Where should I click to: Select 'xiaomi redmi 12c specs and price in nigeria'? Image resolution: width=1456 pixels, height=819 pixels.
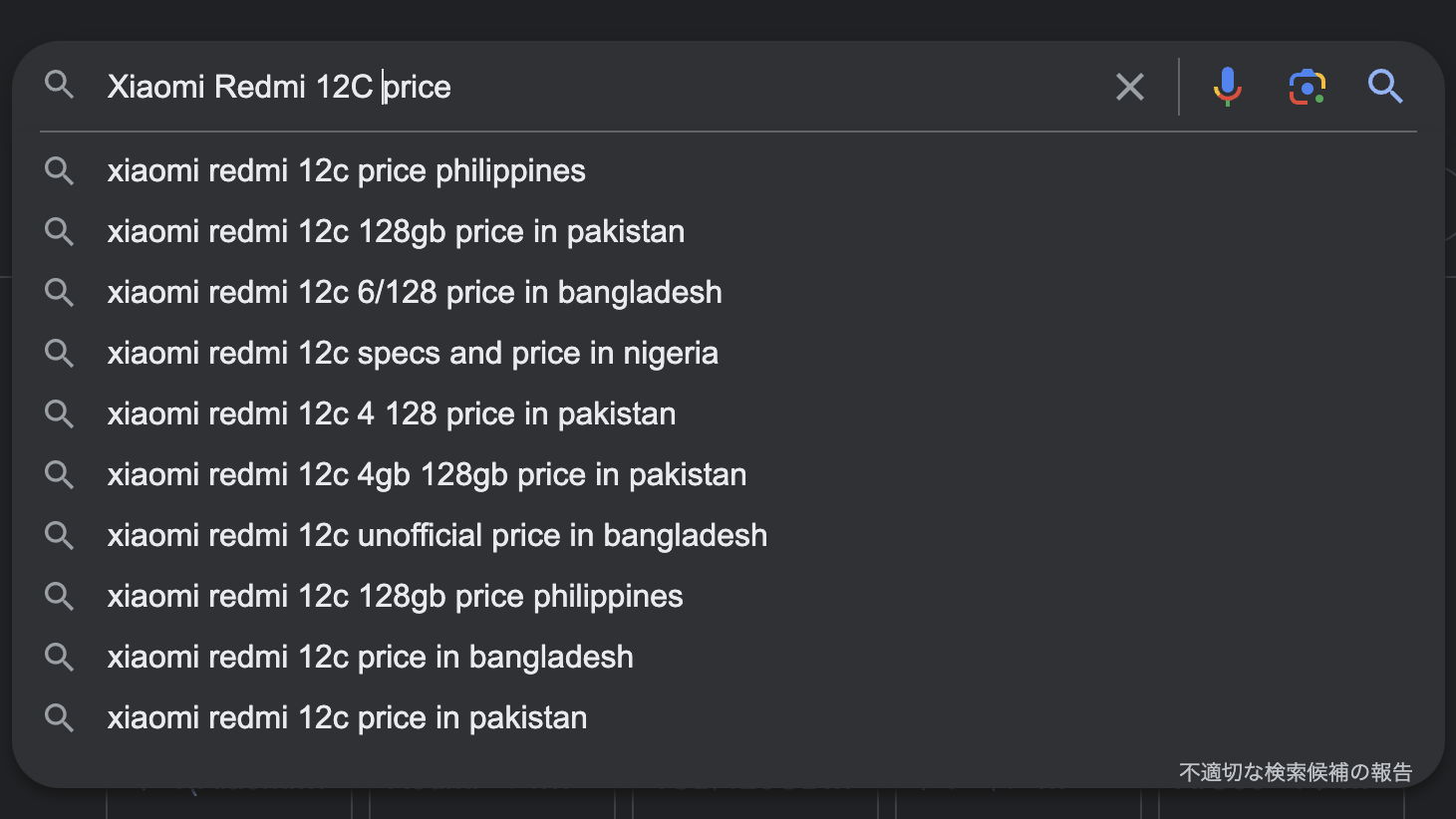tap(413, 354)
